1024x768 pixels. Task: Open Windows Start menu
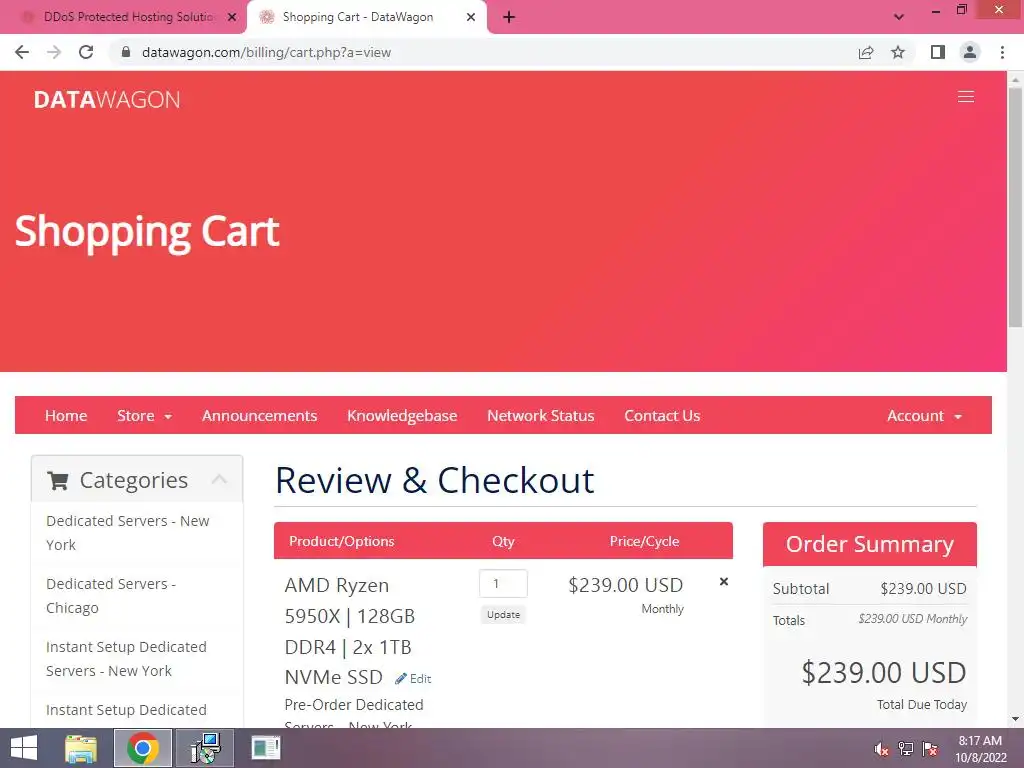pyautogui.click(x=24, y=748)
